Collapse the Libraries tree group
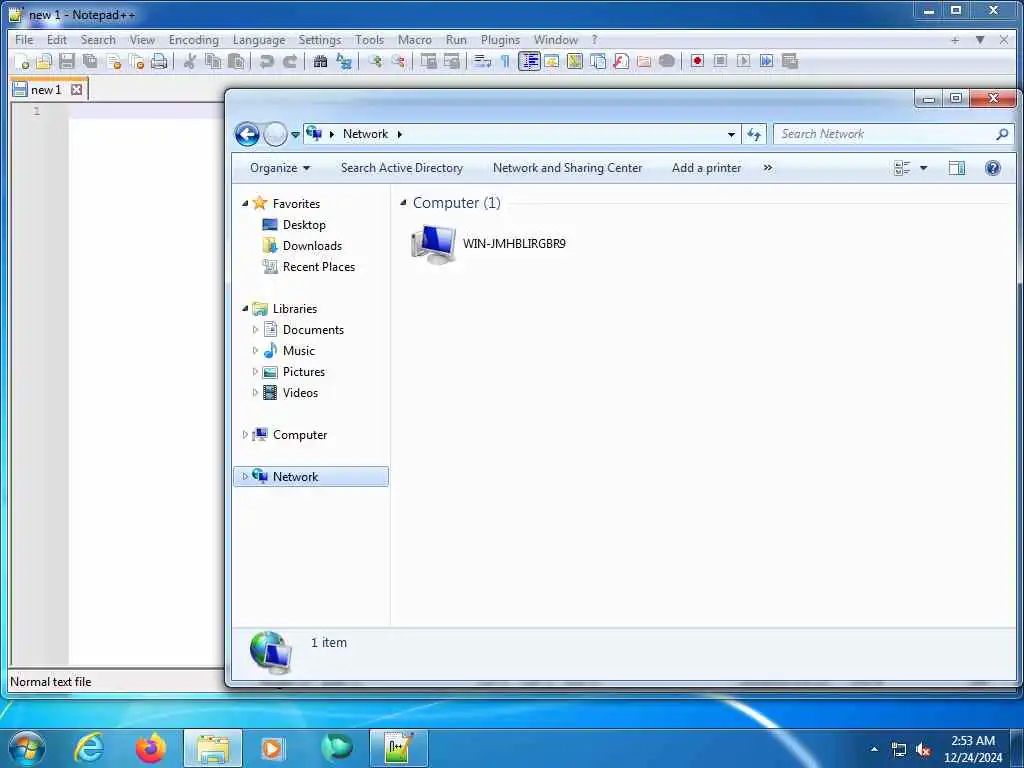 [245, 309]
